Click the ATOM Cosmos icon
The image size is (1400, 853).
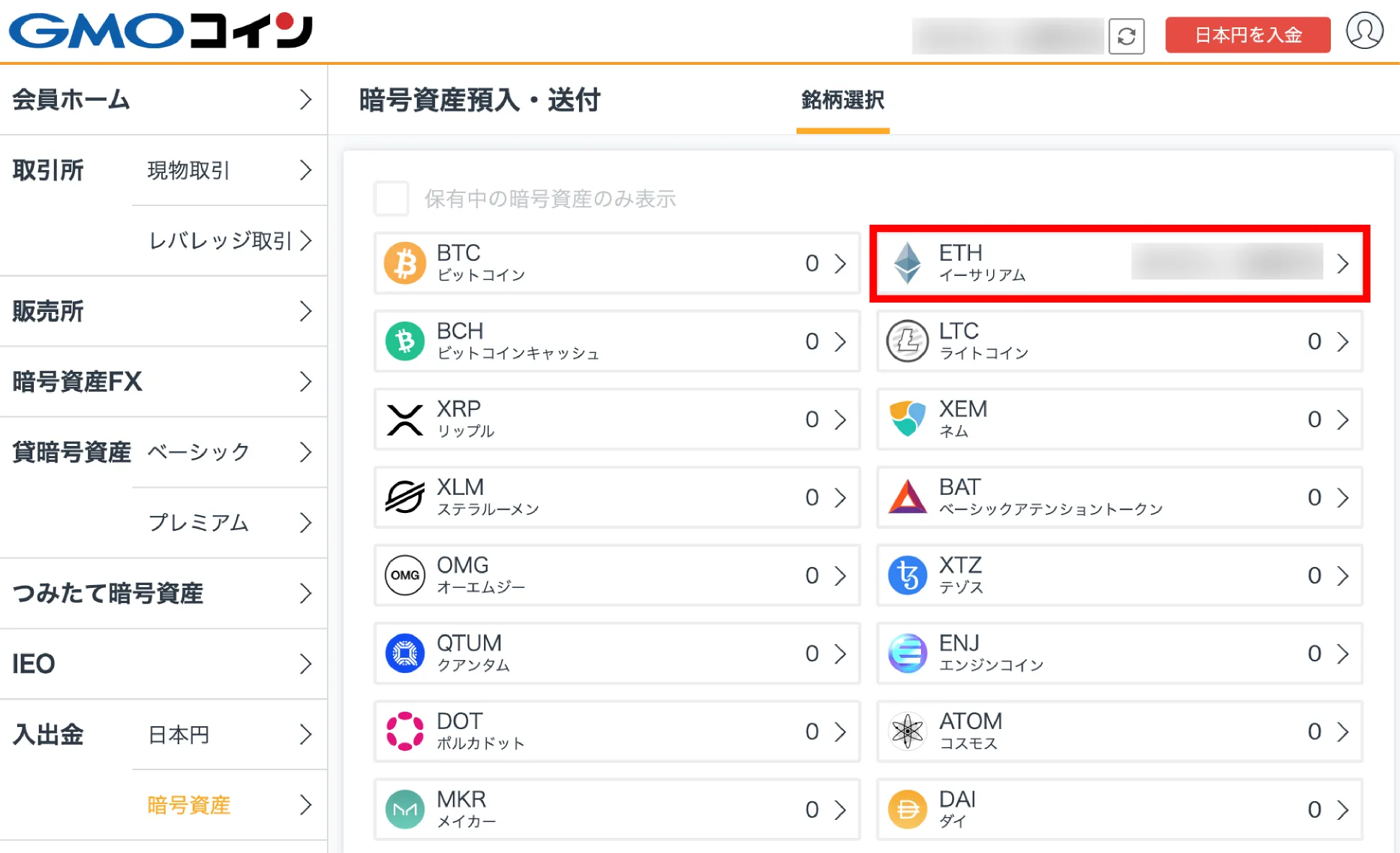[x=907, y=731]
